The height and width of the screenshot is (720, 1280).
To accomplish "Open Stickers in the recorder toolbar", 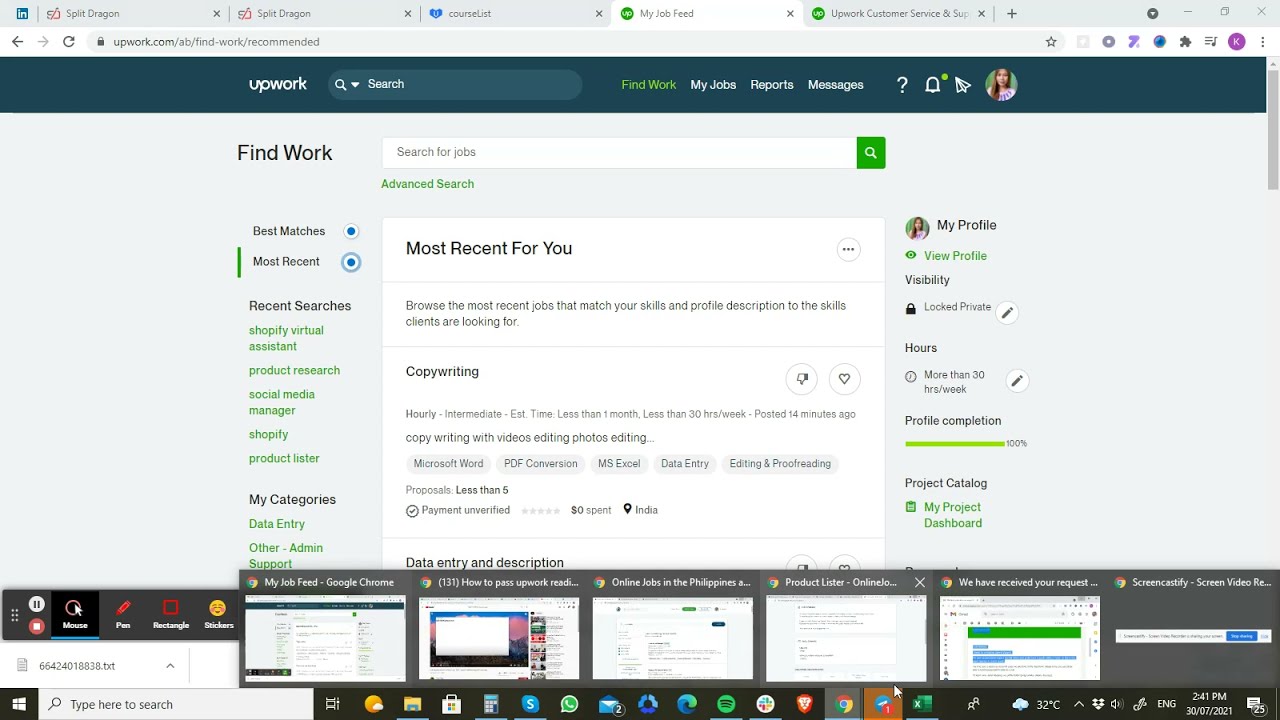I will click(218, 613).
